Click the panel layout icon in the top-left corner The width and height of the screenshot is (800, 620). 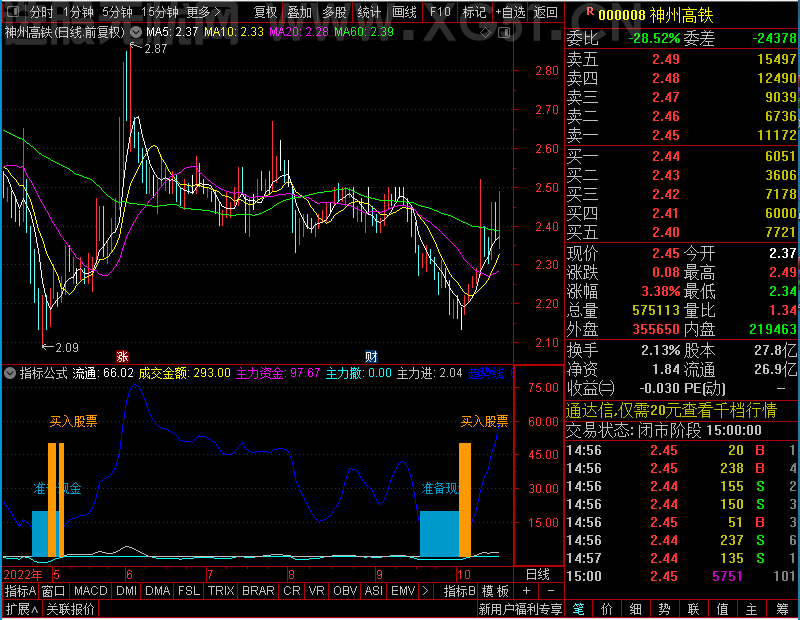click(13, 11)
